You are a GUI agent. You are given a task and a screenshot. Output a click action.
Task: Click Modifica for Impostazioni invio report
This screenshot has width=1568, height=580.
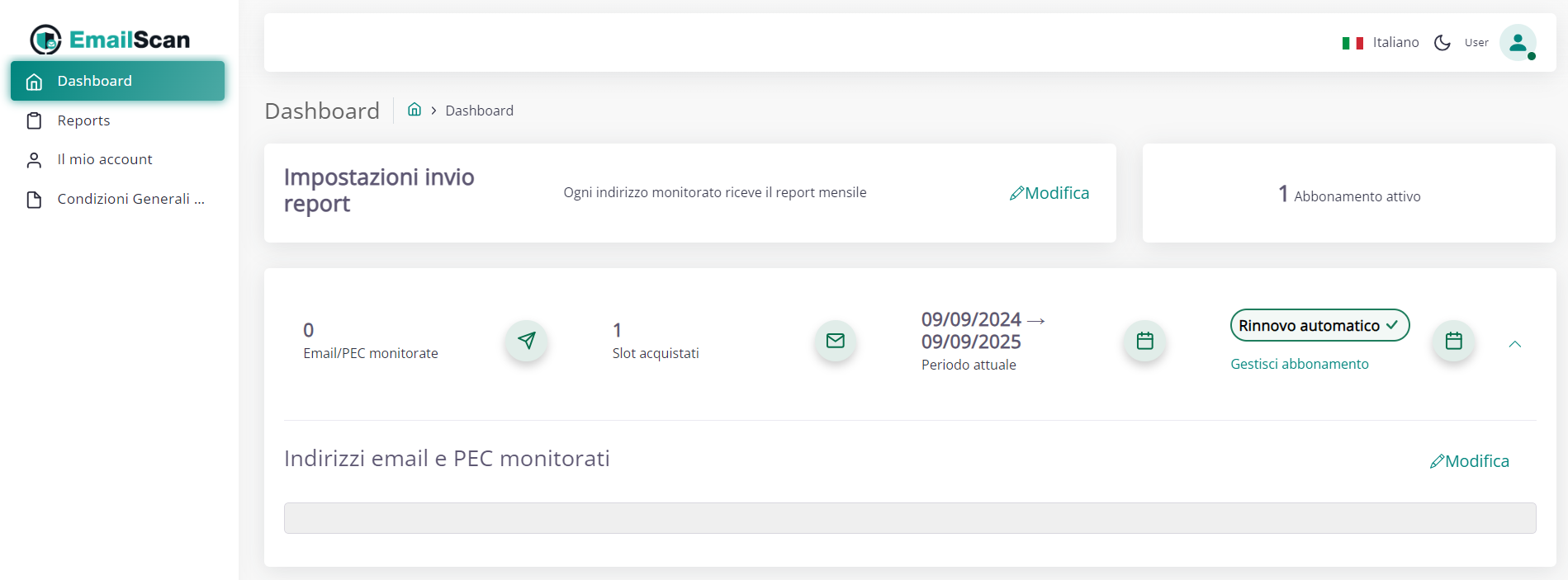pos(1049,193)
